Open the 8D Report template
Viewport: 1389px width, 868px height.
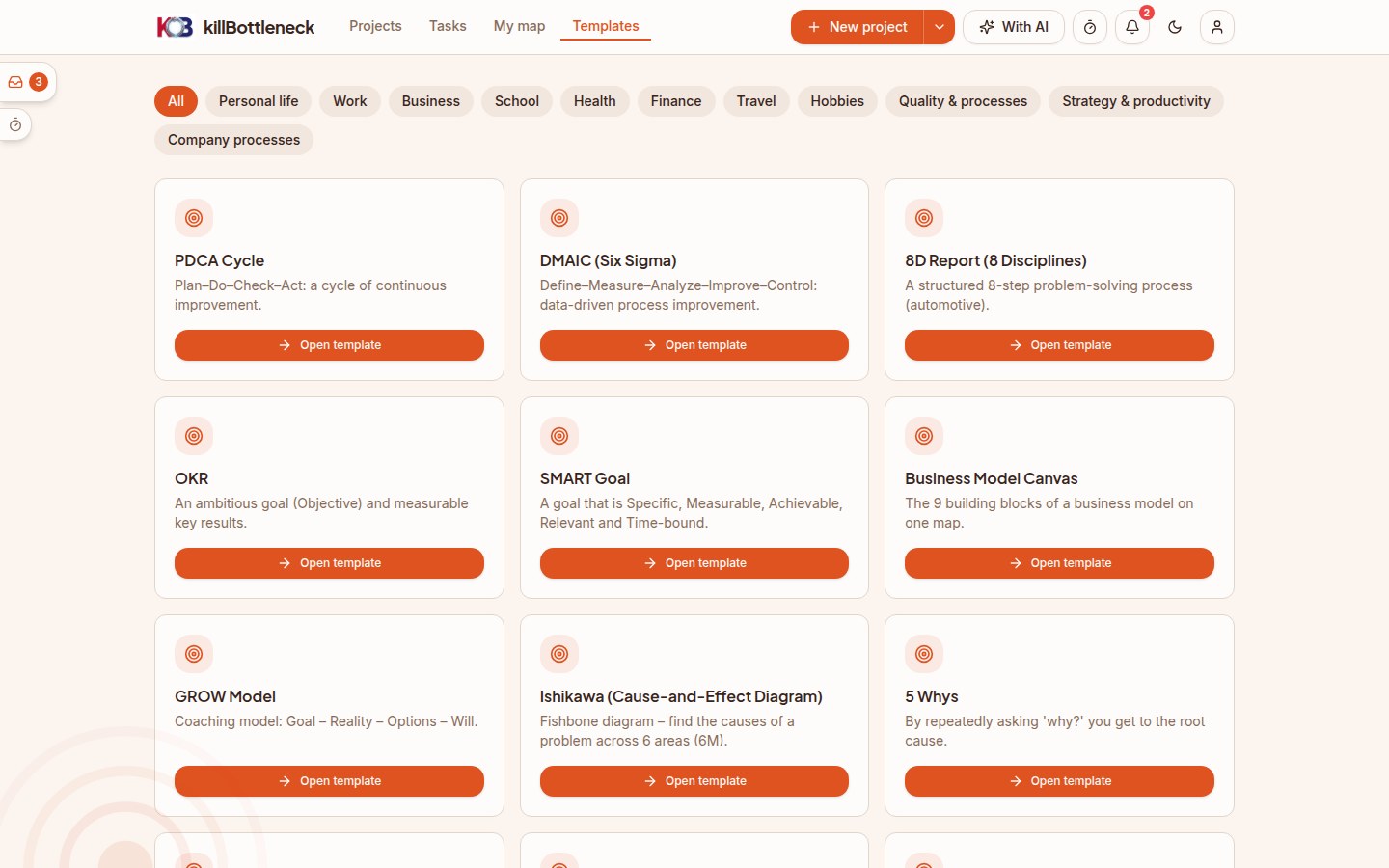(1059, 345)
